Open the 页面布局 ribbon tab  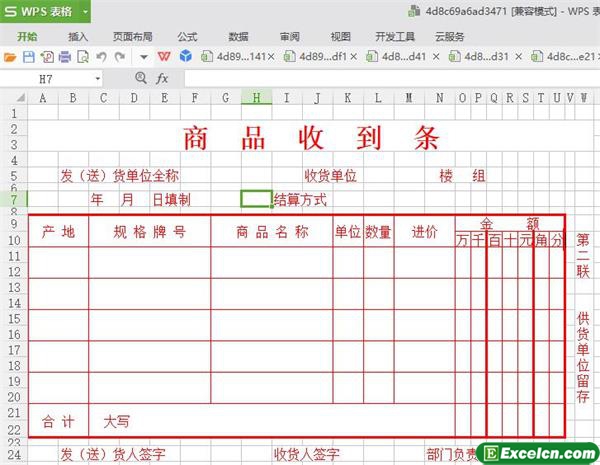point(133,37)
